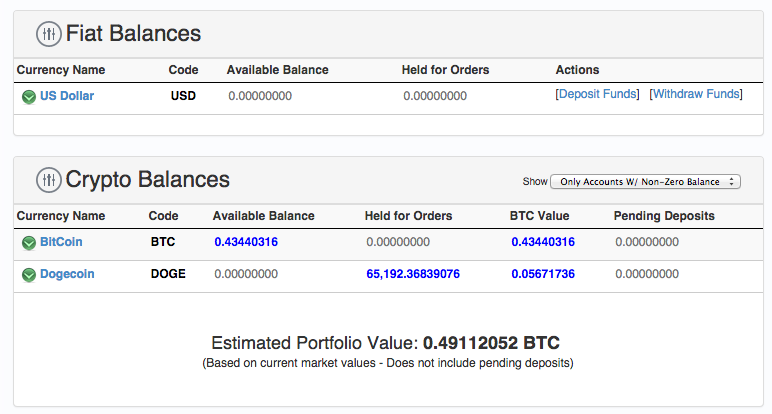The height and width of the screenshot is (414, 772).
Task: Open the Deposit Funds link
Action: point(597,94)
